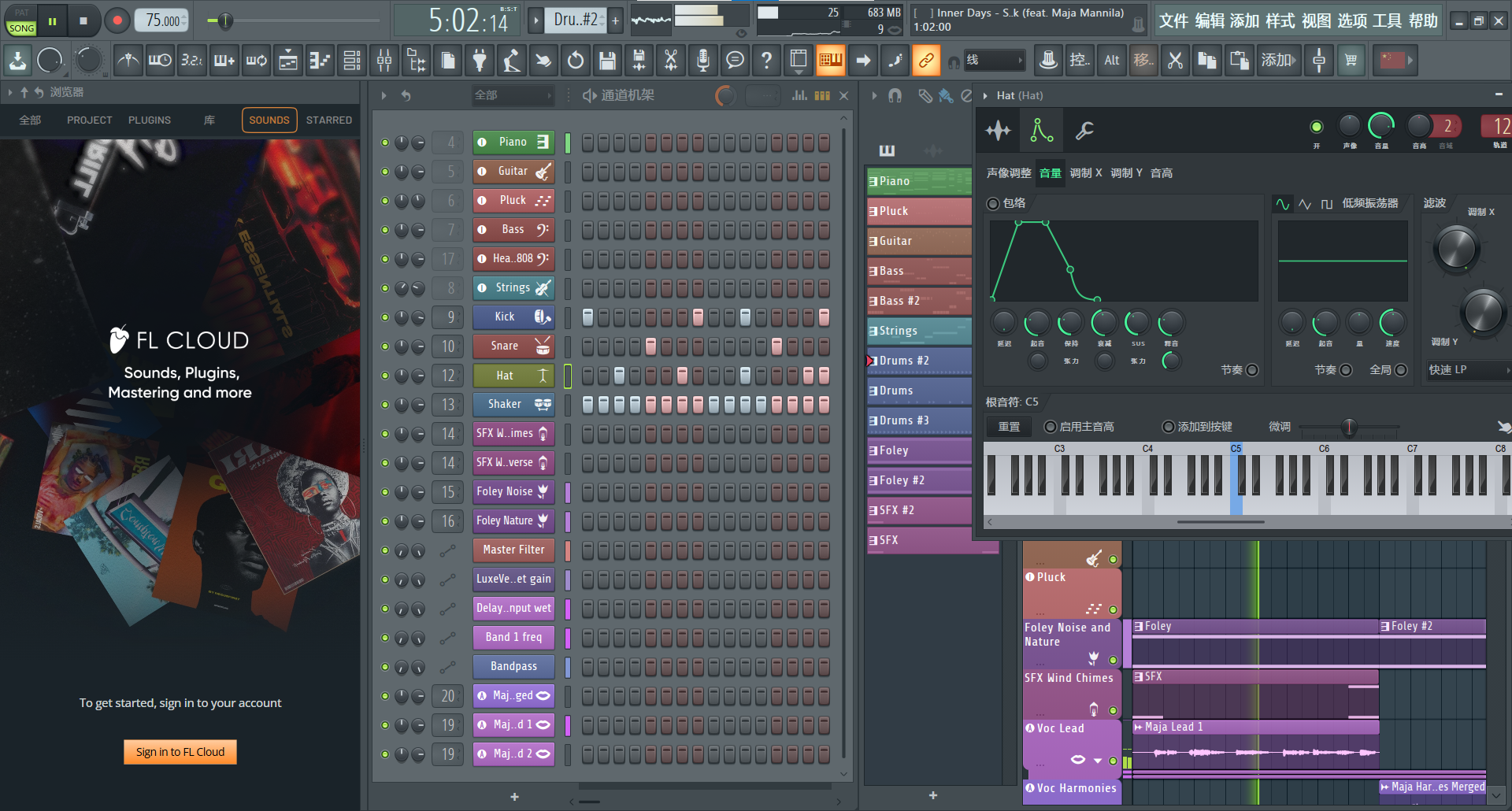Enable the 包络 envelope radio button
This screenshot has height=811, width=1512.
(x=993, y=203)
